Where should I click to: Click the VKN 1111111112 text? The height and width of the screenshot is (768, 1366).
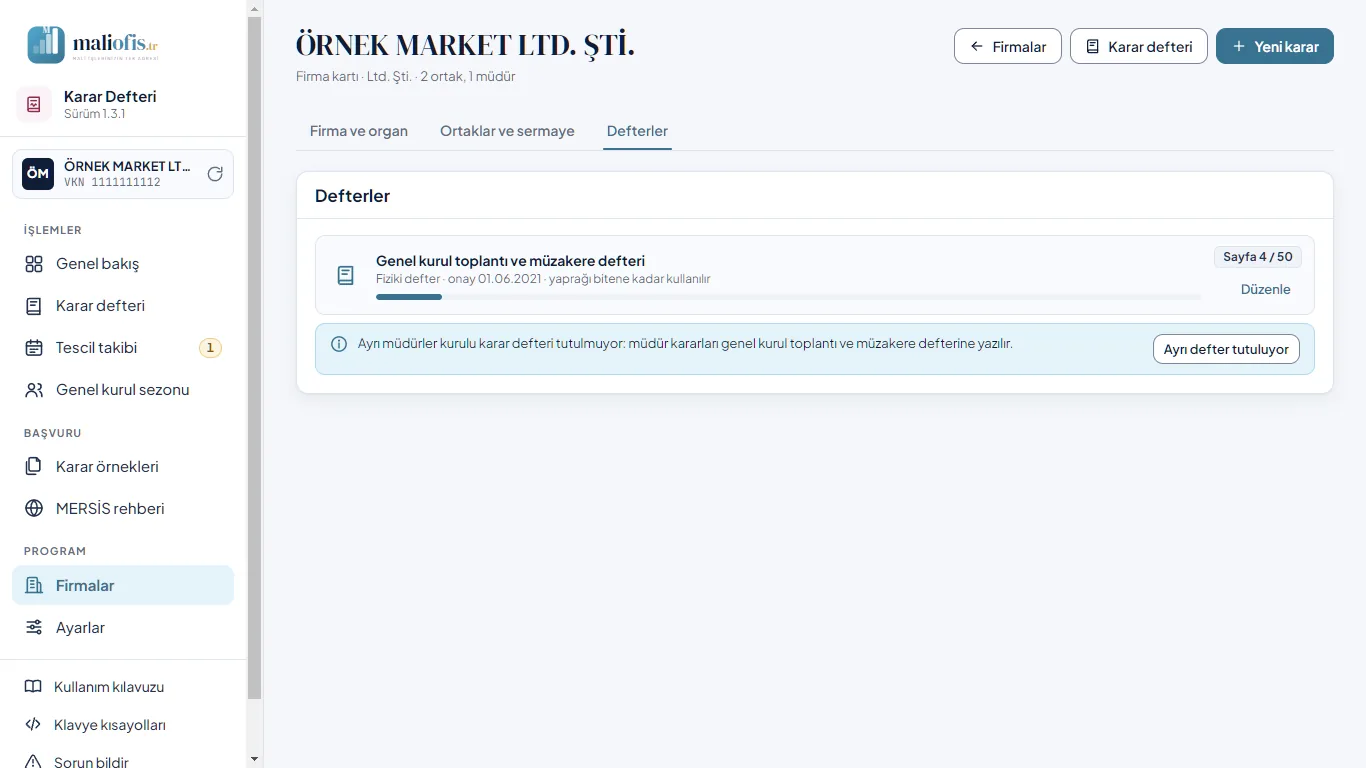pyautogui.click(x=112, y=183)
